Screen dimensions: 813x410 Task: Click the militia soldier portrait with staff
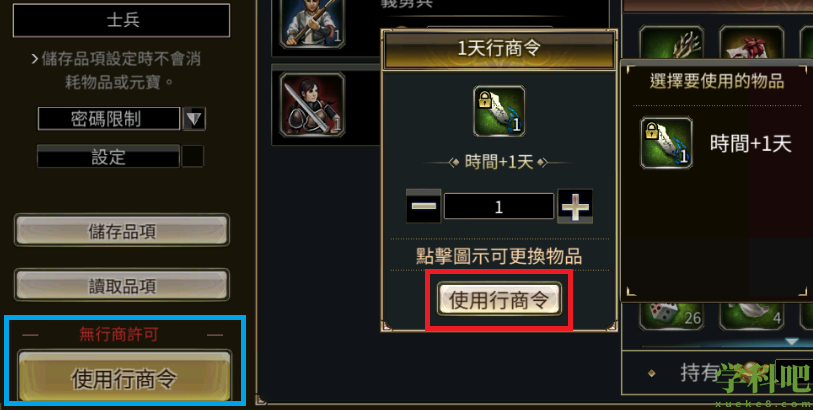click(312, 23)
